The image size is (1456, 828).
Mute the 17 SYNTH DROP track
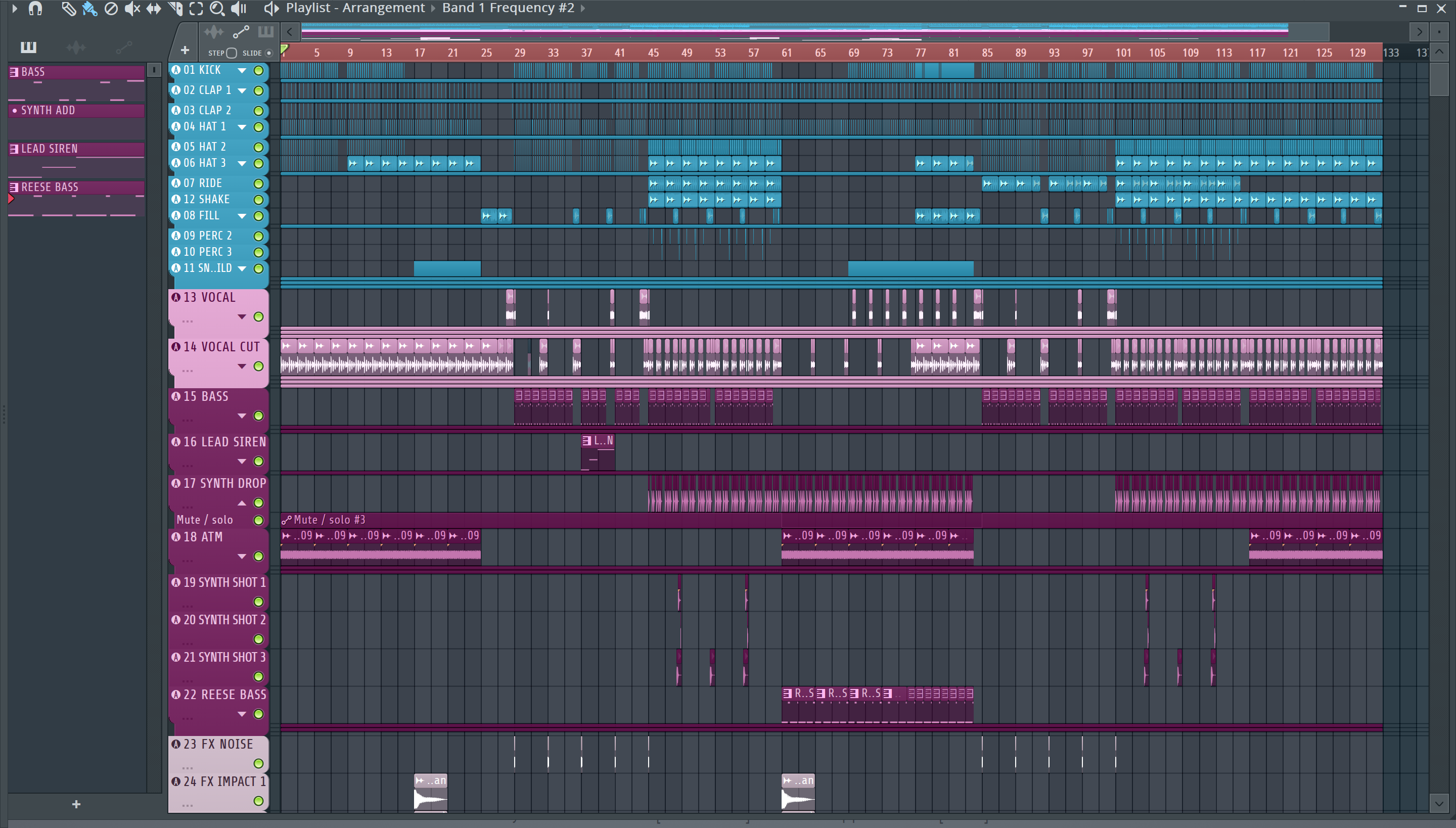[258, 502]
